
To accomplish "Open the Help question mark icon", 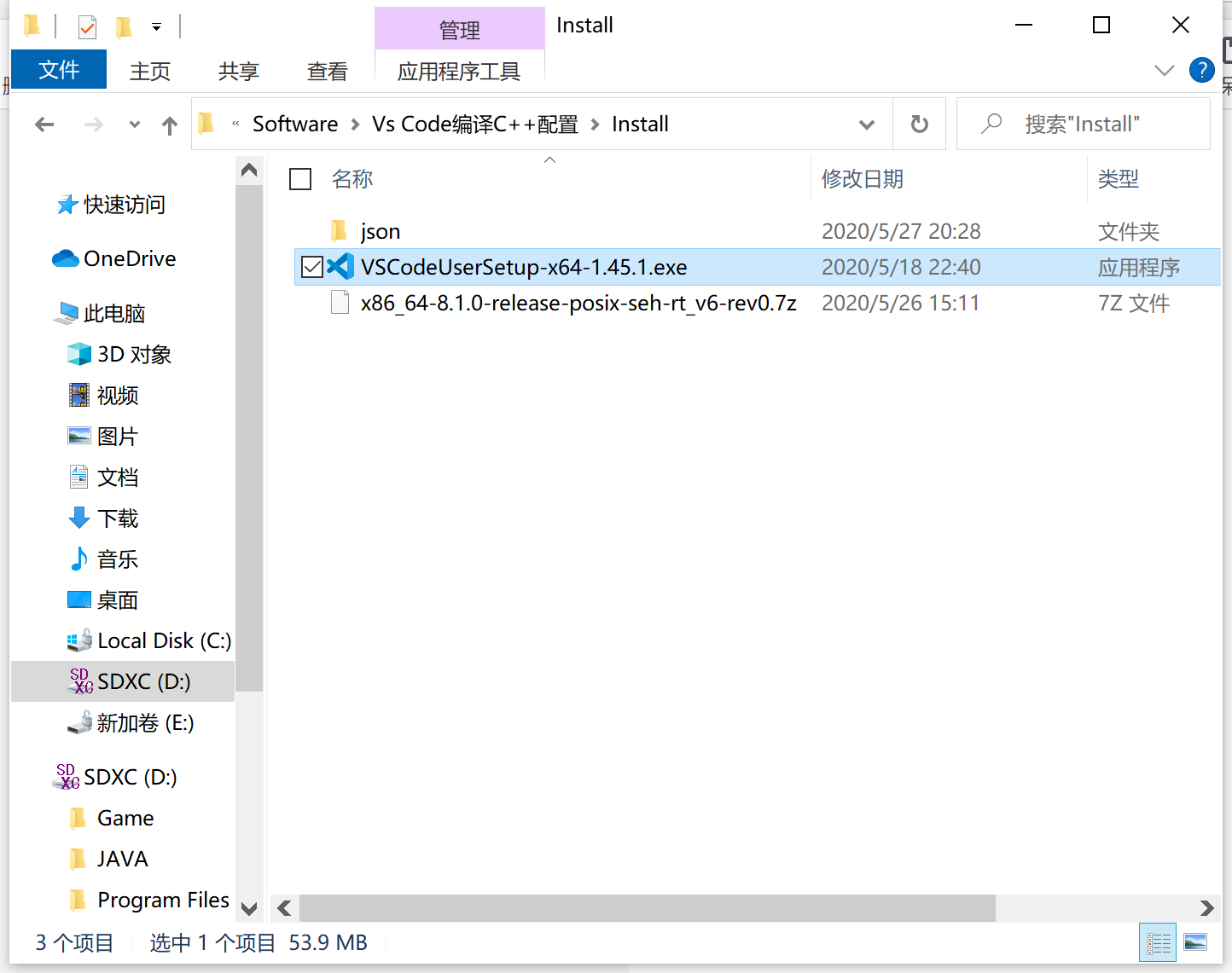I will pos(1201,70).
